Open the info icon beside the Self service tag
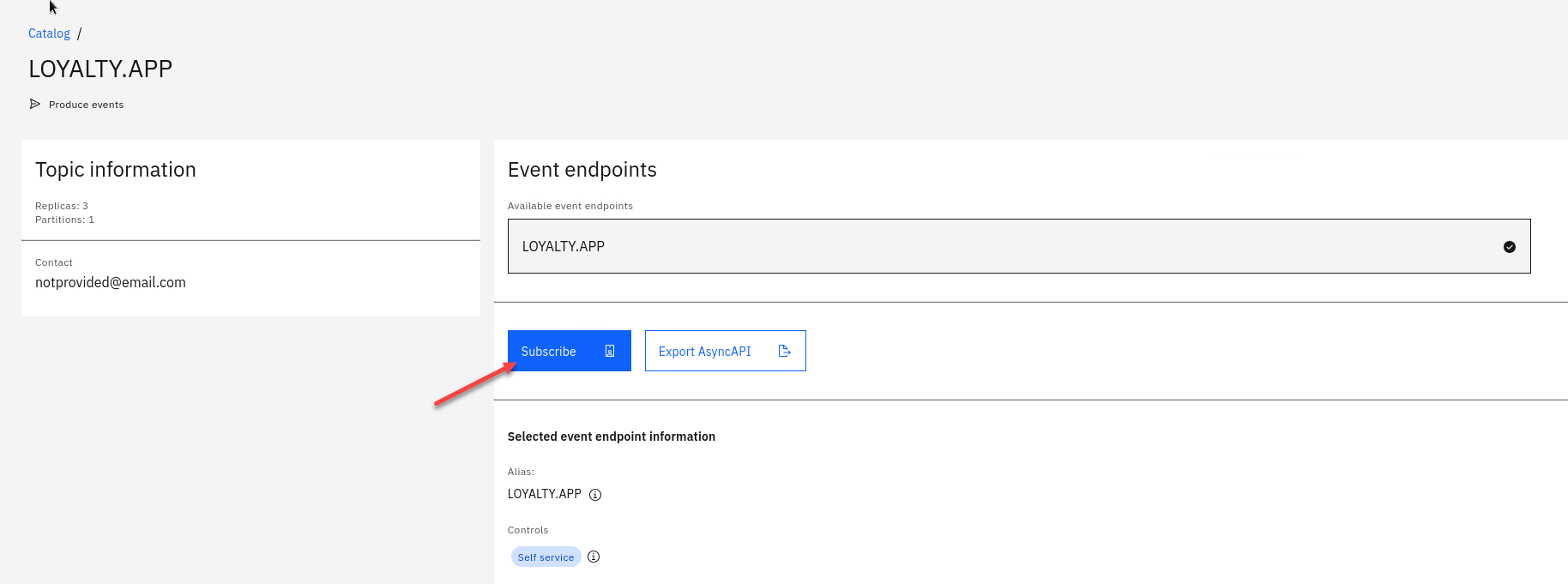The height and width of the screenshot is (584, 1568). (x=594, y=557)
